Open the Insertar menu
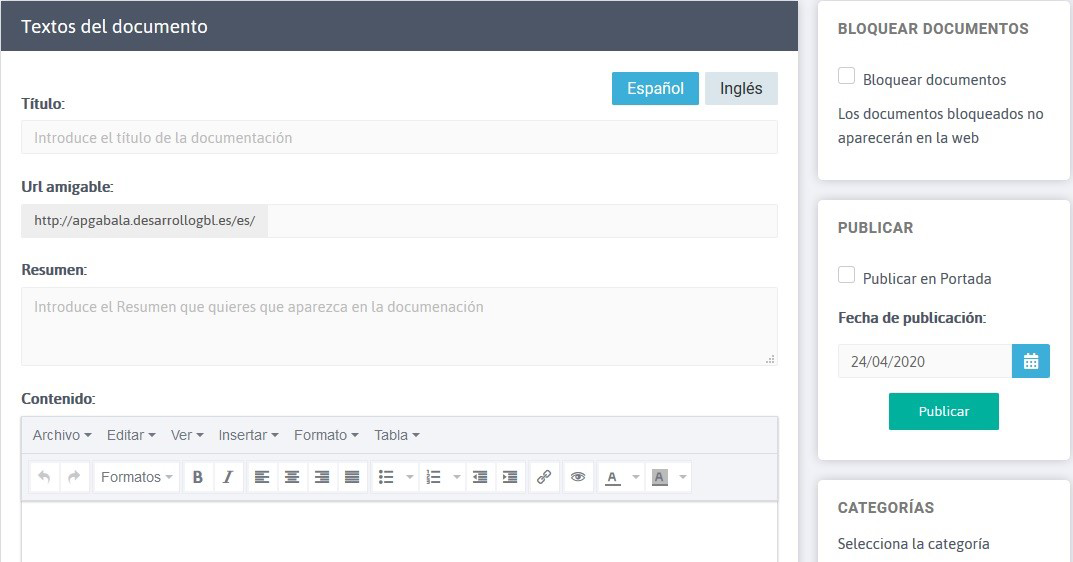1073x562 pixels. tap(248, 435)
